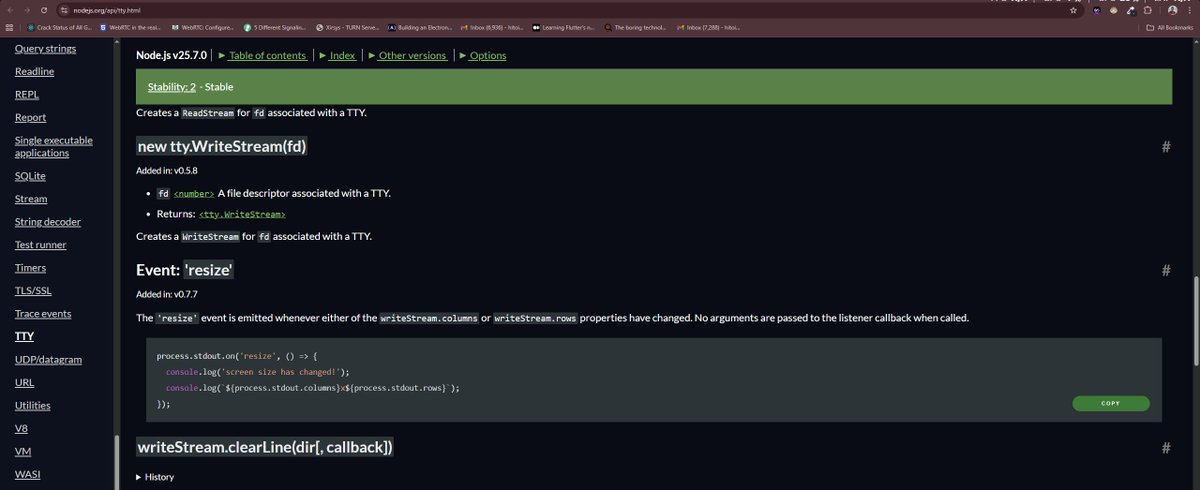Open String decoder in the sidebar

point(48,222)
